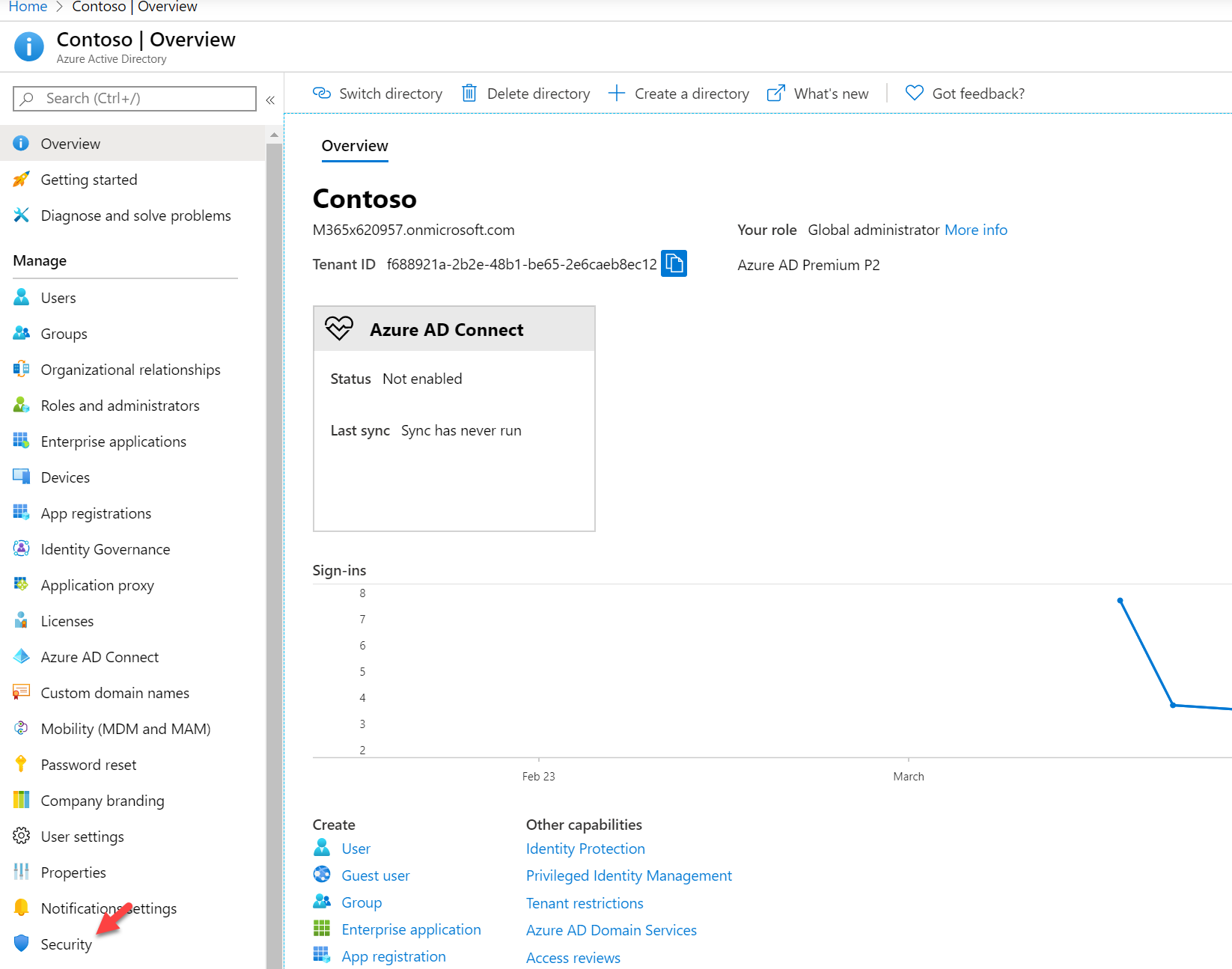Click the Switch directory icon
1232x969 pixels.
point(322,94)
